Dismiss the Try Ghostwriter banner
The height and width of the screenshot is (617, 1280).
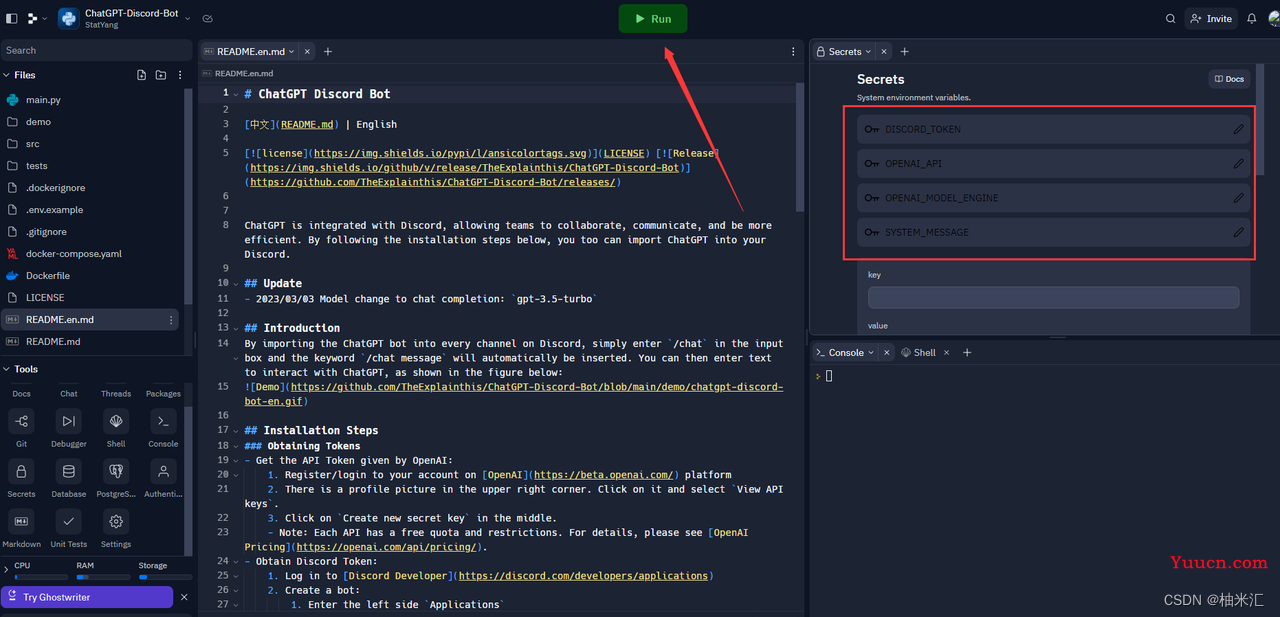click(x=184, y=597)
